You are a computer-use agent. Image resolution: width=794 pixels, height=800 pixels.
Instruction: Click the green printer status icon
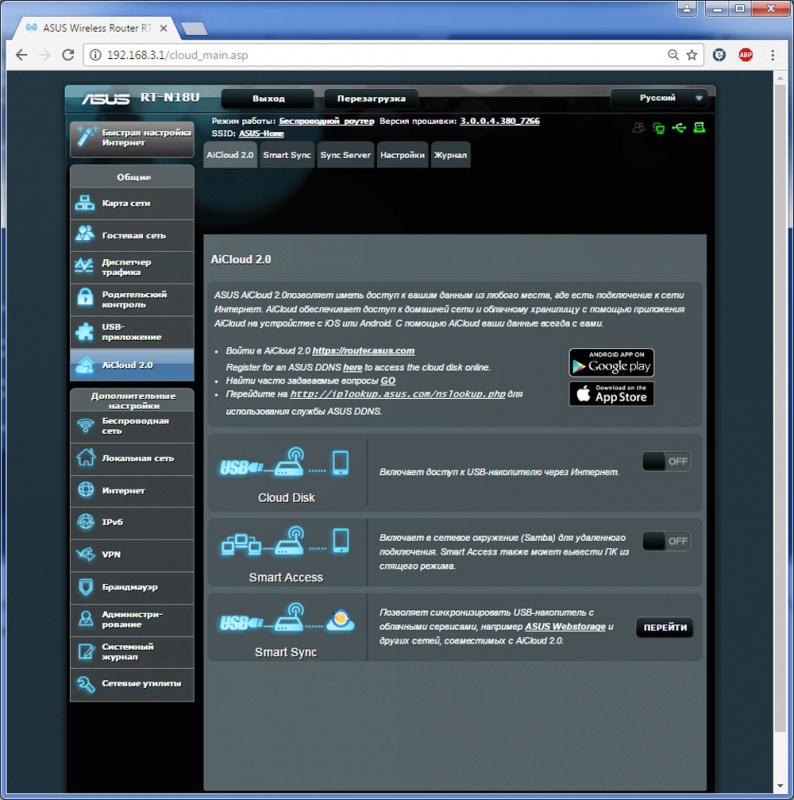tap(699, 128)
